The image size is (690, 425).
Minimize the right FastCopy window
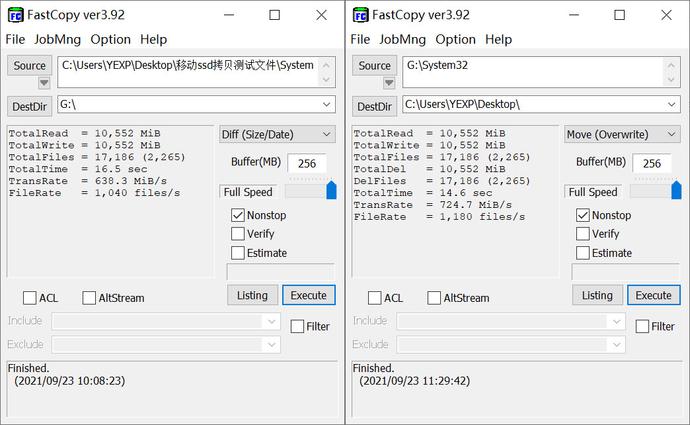coord(574,15)
